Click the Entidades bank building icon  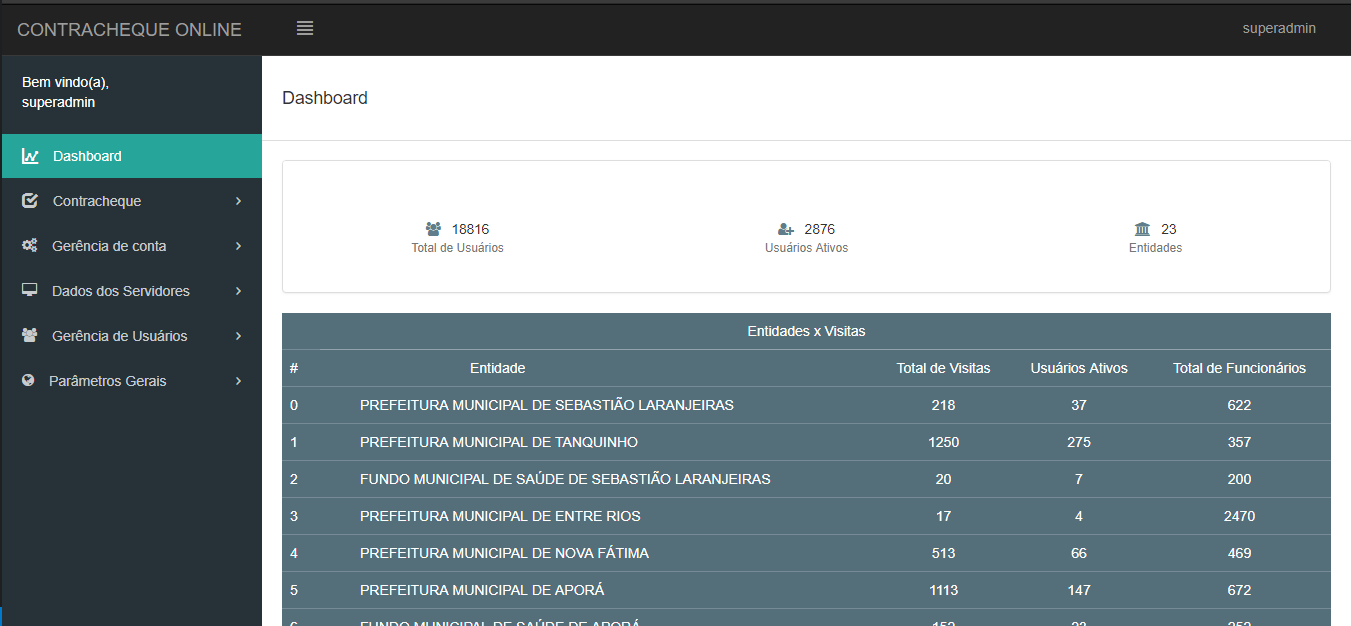pyautogui.click(x=1143, y=229)
